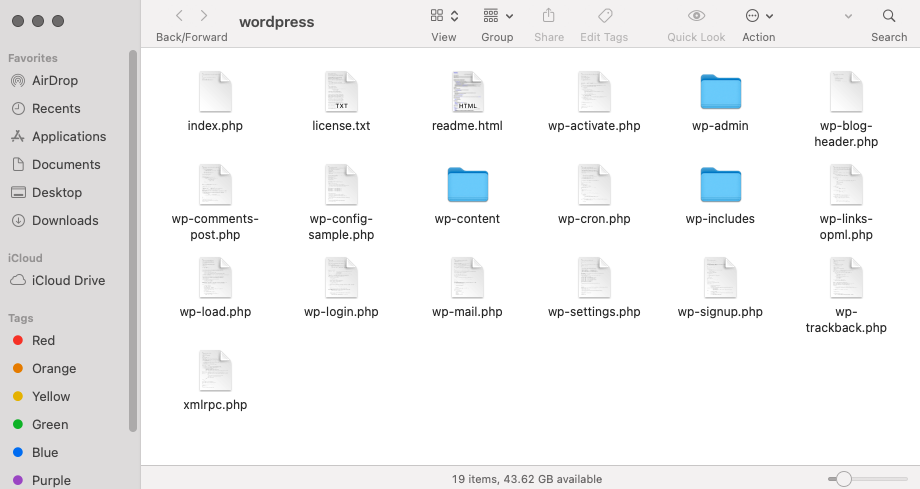Click the Quick Look eye icon
Screen dimensions: 920x489
click(696, 16)
